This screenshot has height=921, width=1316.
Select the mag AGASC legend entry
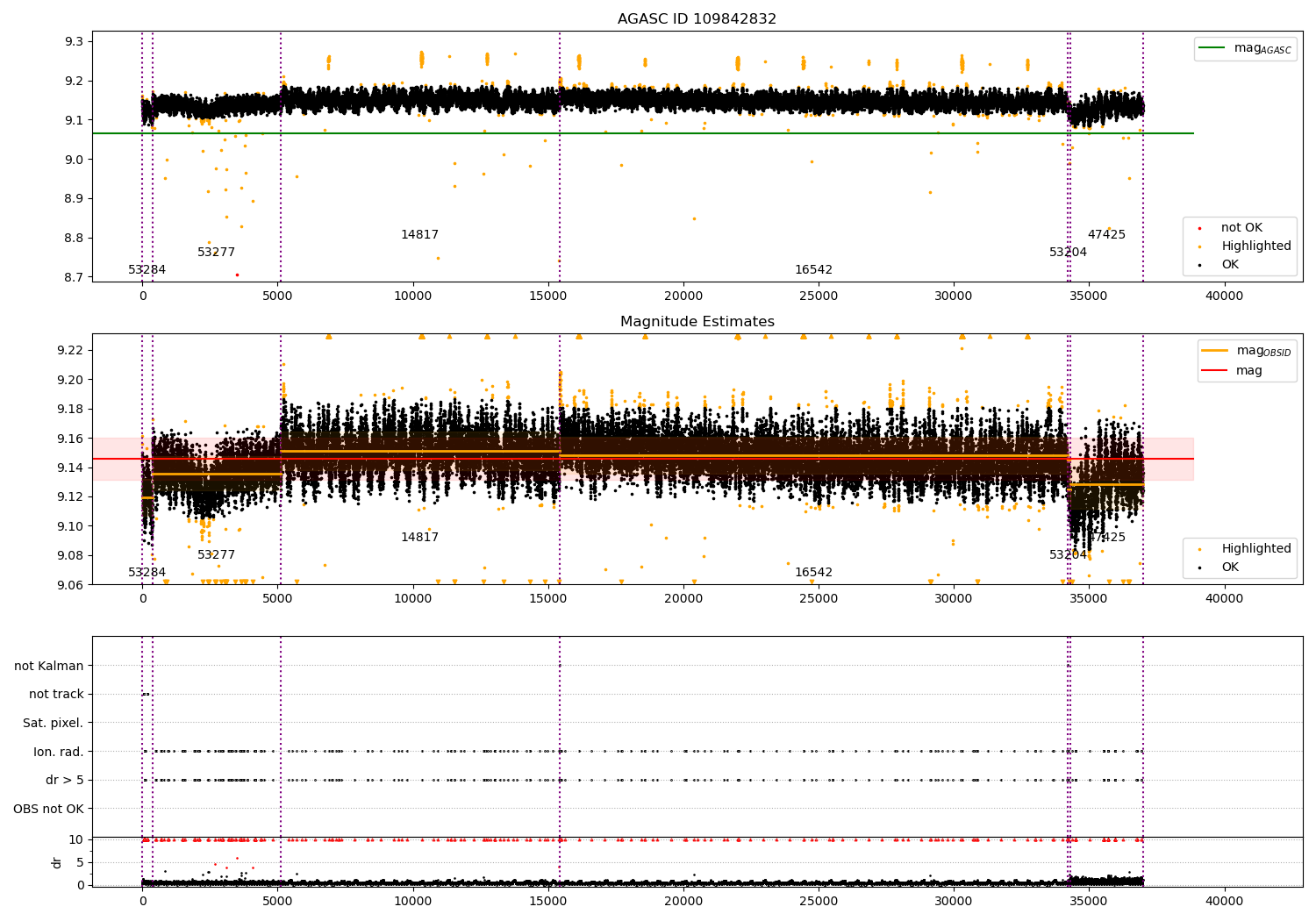coord(1246,48)
